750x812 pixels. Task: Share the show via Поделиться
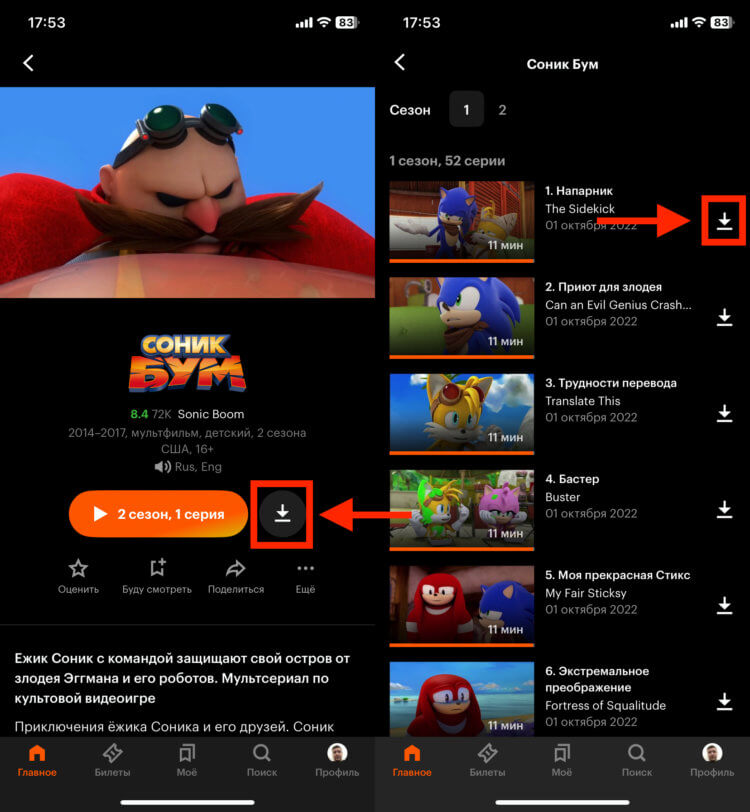pyautogui.click(x=236, y=576)
